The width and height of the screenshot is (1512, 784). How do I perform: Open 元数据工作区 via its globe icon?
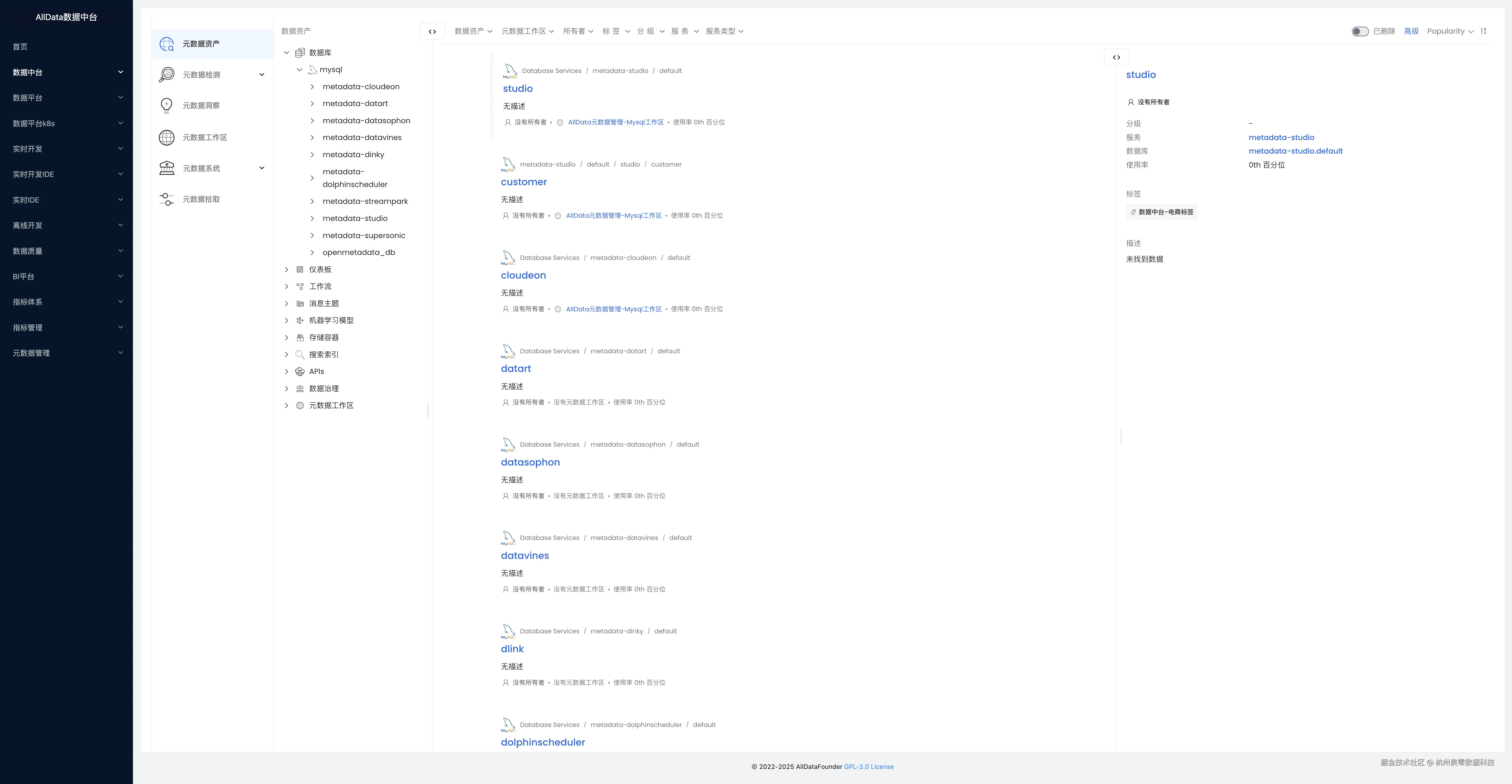tap(167, 137)
